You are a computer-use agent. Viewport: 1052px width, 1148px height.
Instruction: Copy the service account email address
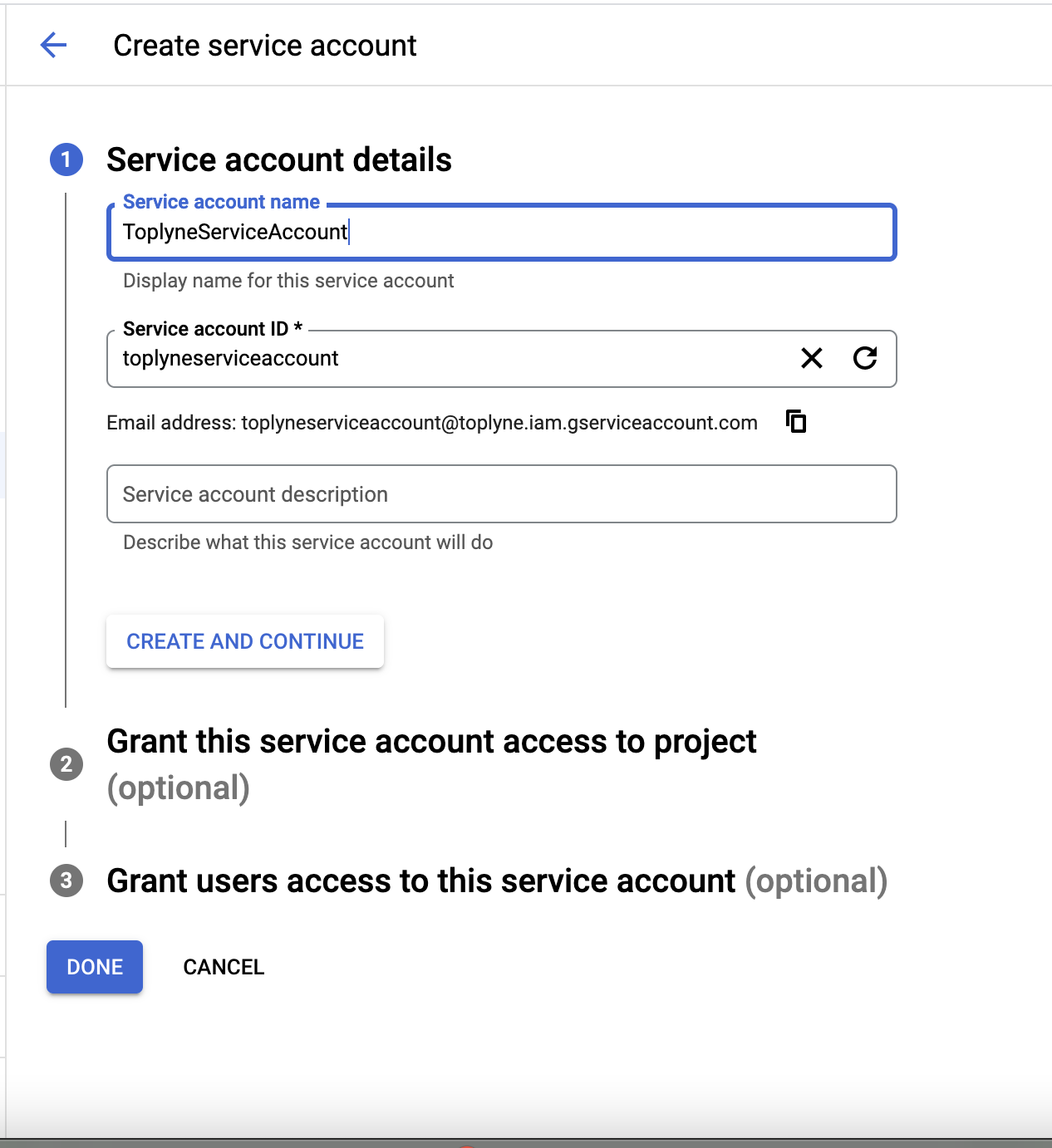pyautogui.click(x=796, y=422)
